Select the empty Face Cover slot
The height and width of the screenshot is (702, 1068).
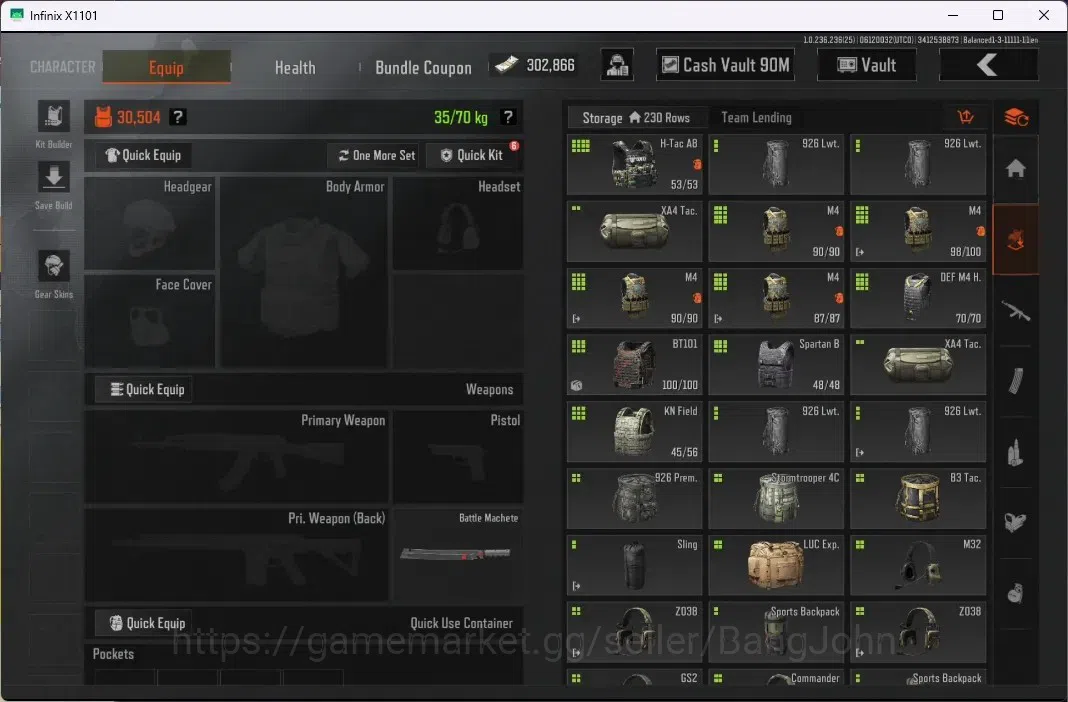pyautogui.click(x=150, y=321)
